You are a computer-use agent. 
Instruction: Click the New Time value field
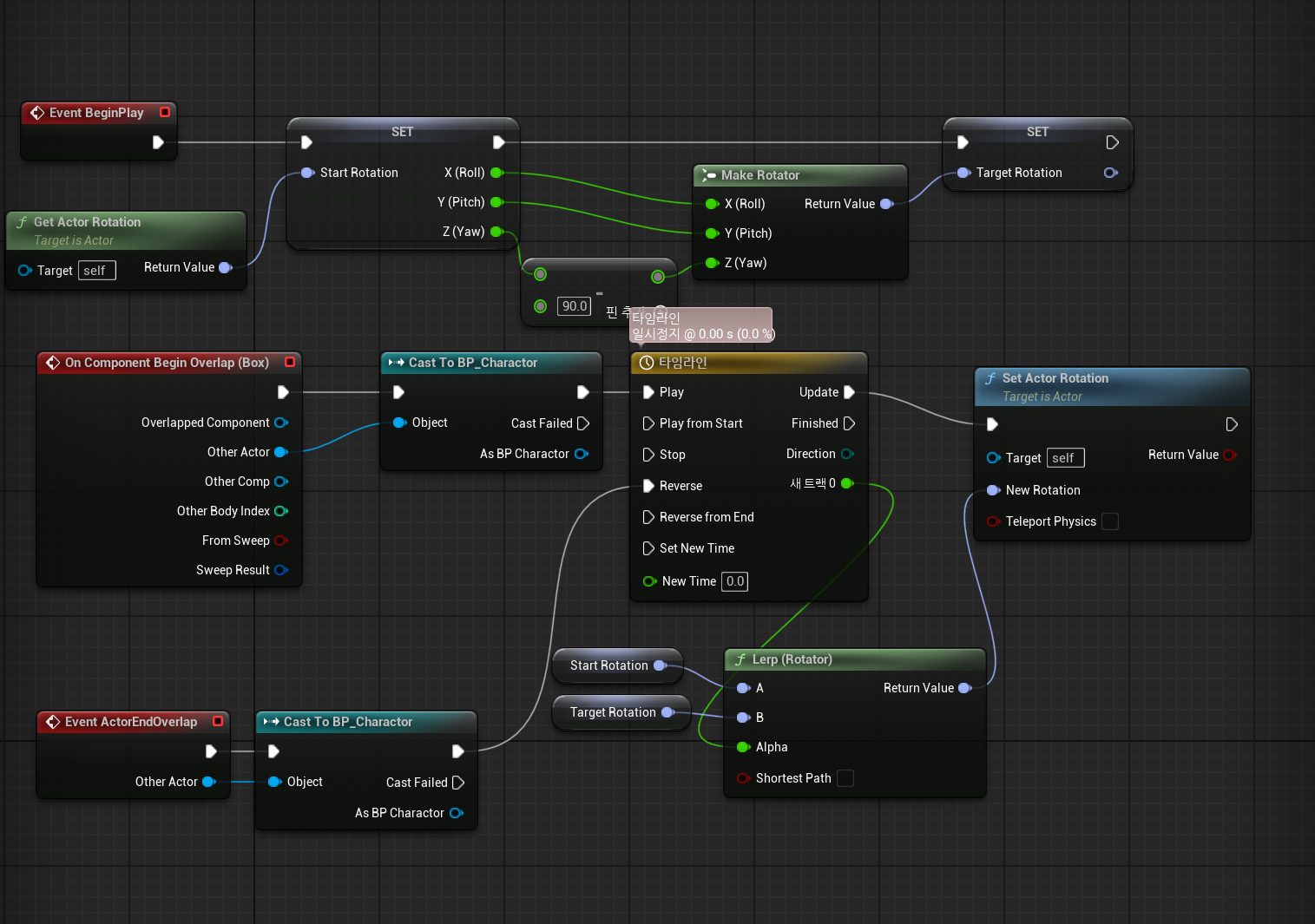tap(734, 581)
